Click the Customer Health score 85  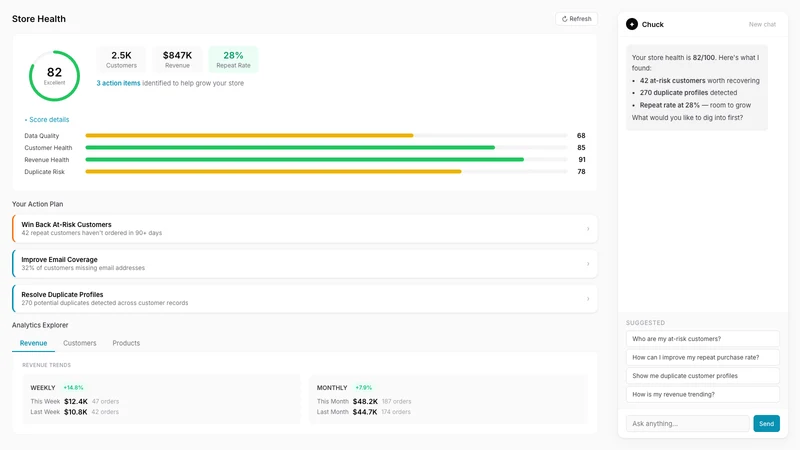tap(581, 147)
